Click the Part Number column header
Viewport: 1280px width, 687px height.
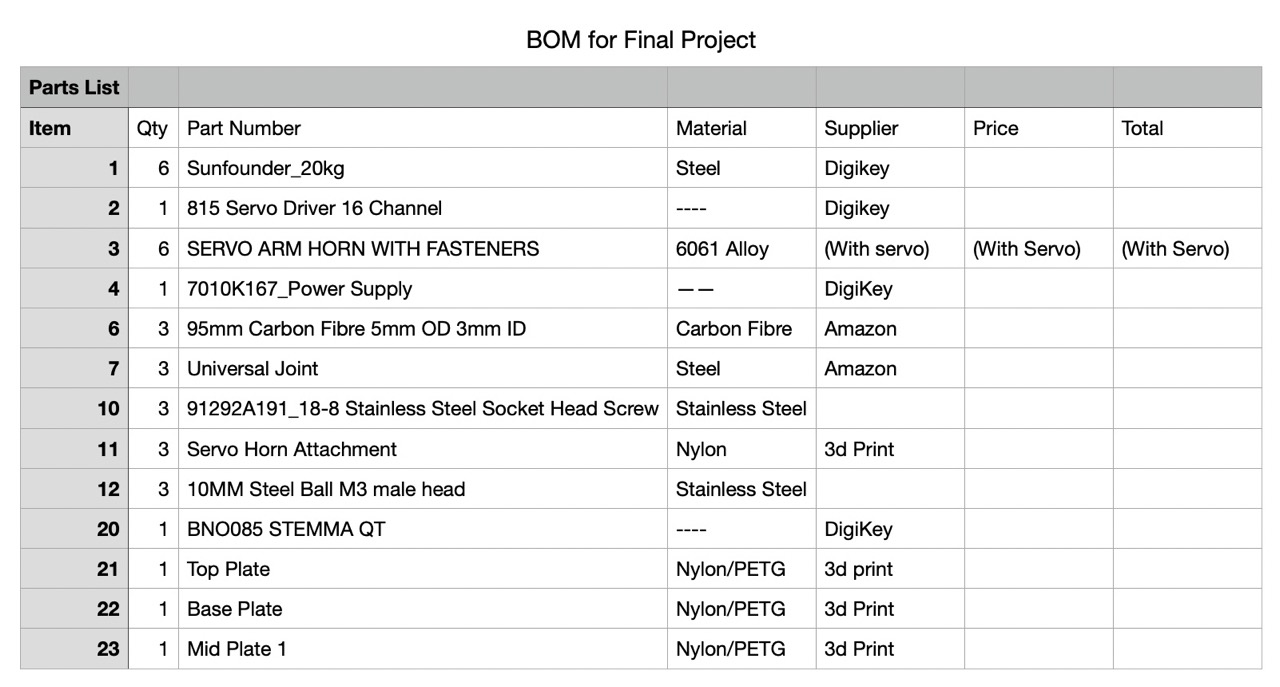pos(423,128)
